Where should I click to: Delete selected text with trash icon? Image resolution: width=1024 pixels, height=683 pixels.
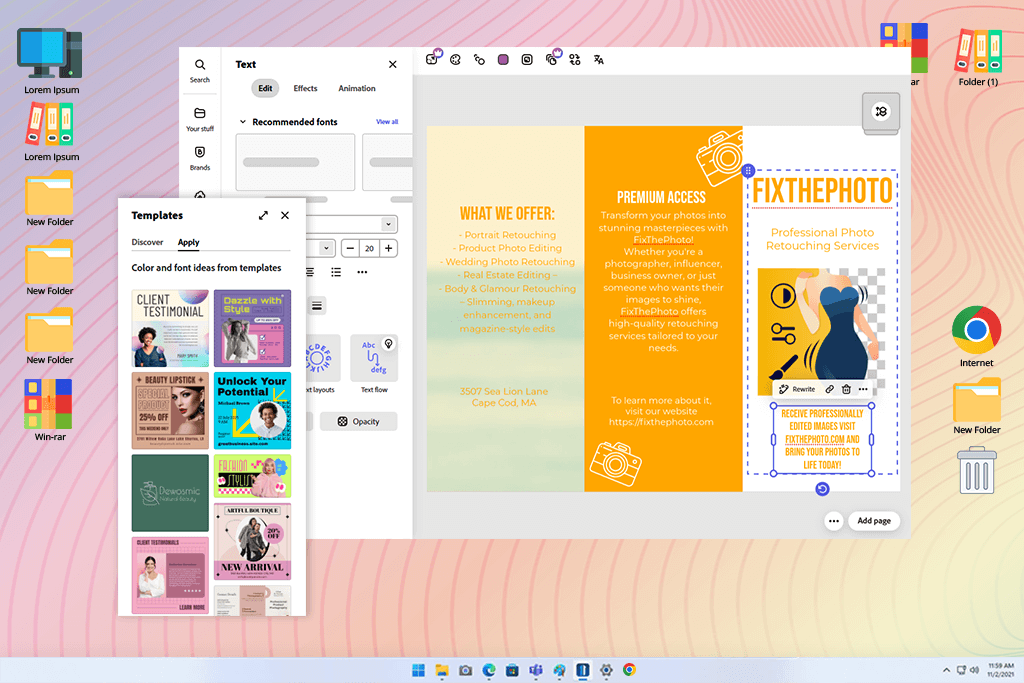846,389
